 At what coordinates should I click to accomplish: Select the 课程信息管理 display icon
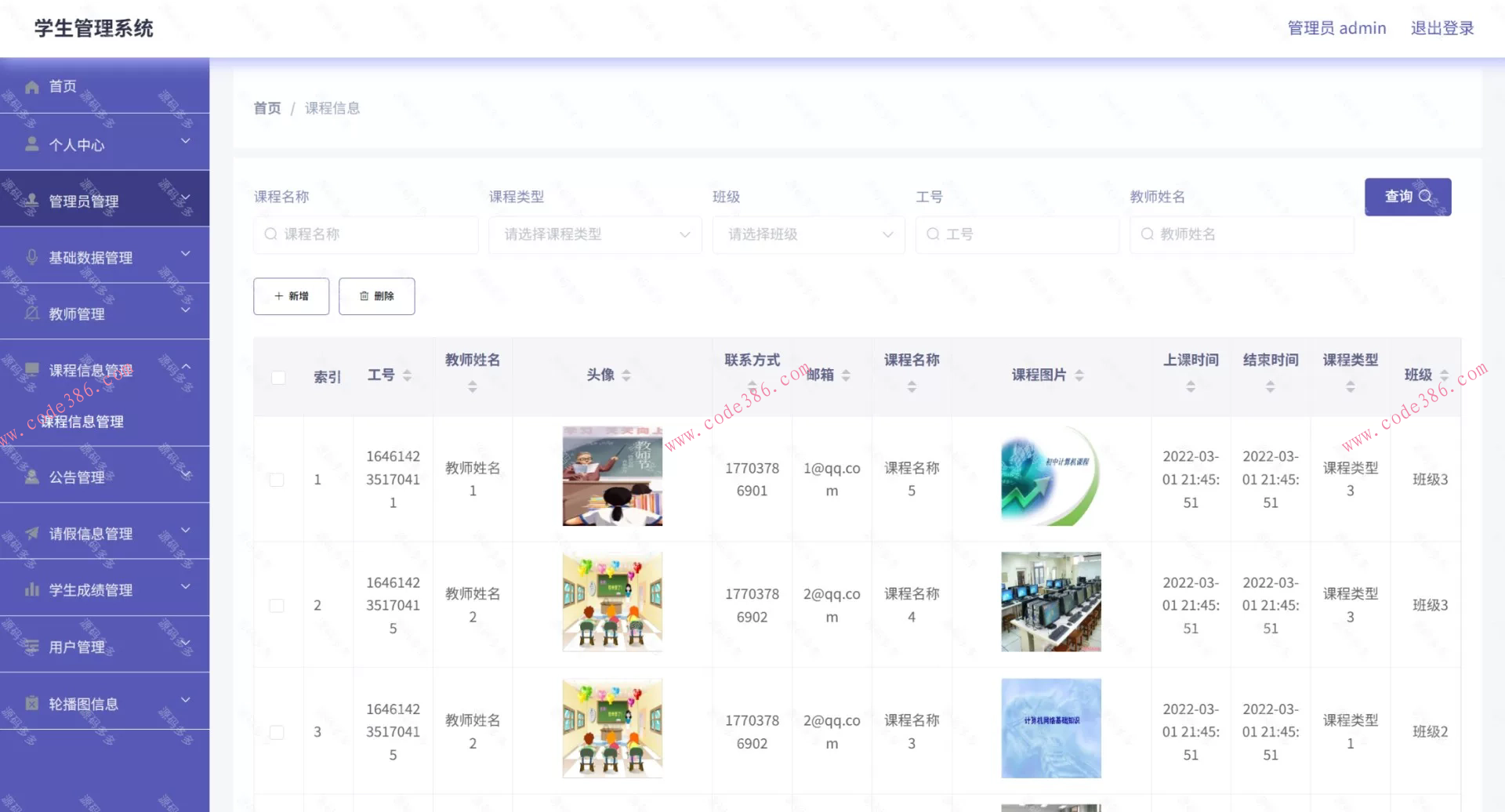click(32, 369)
